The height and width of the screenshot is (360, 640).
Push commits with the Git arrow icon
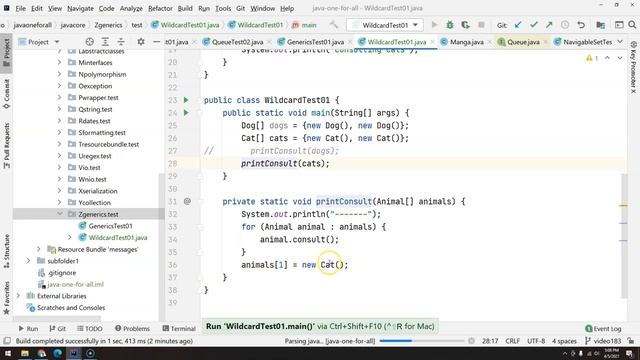[x=549, y=25]
